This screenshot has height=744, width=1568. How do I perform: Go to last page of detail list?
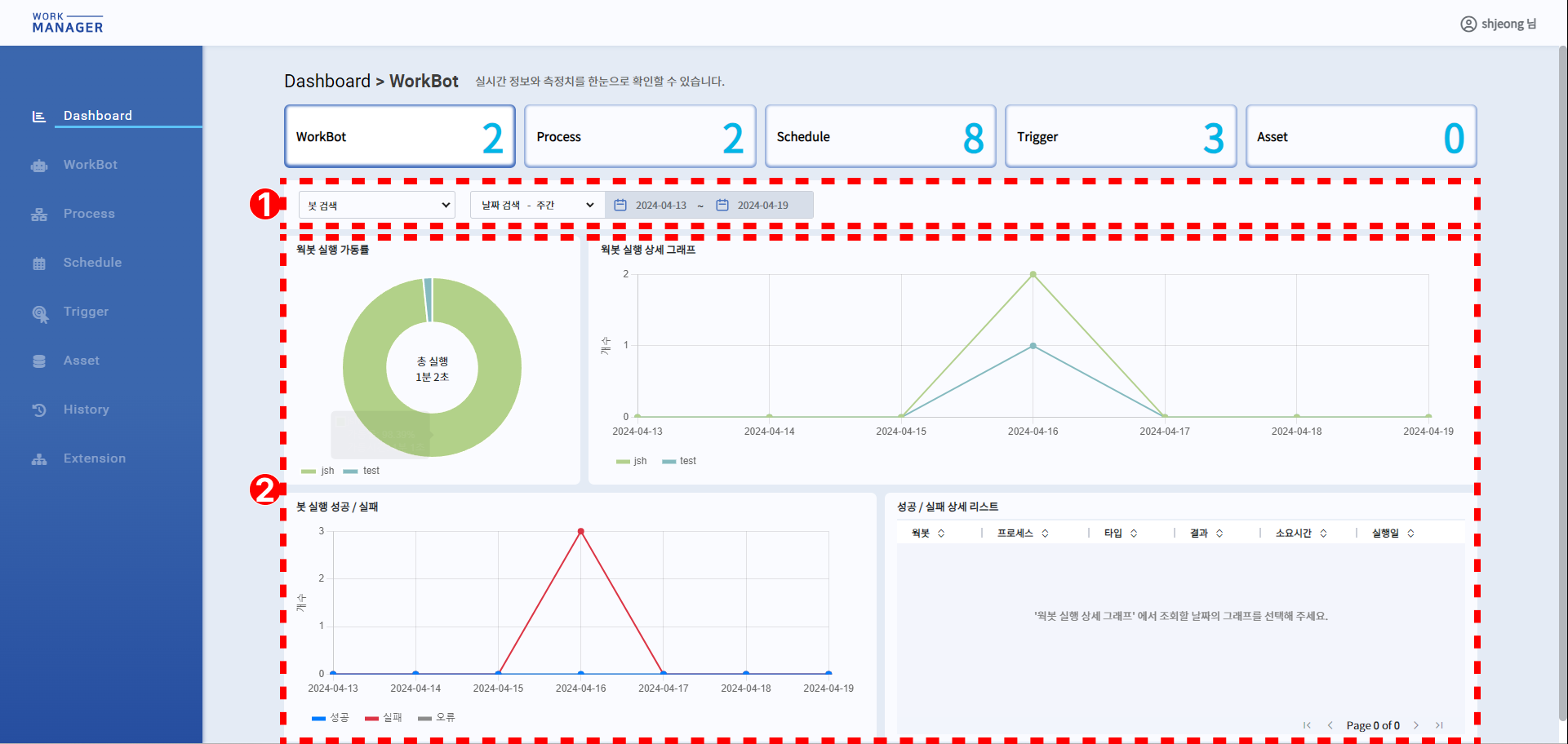pyautogui.click(x=1440, y=725)
